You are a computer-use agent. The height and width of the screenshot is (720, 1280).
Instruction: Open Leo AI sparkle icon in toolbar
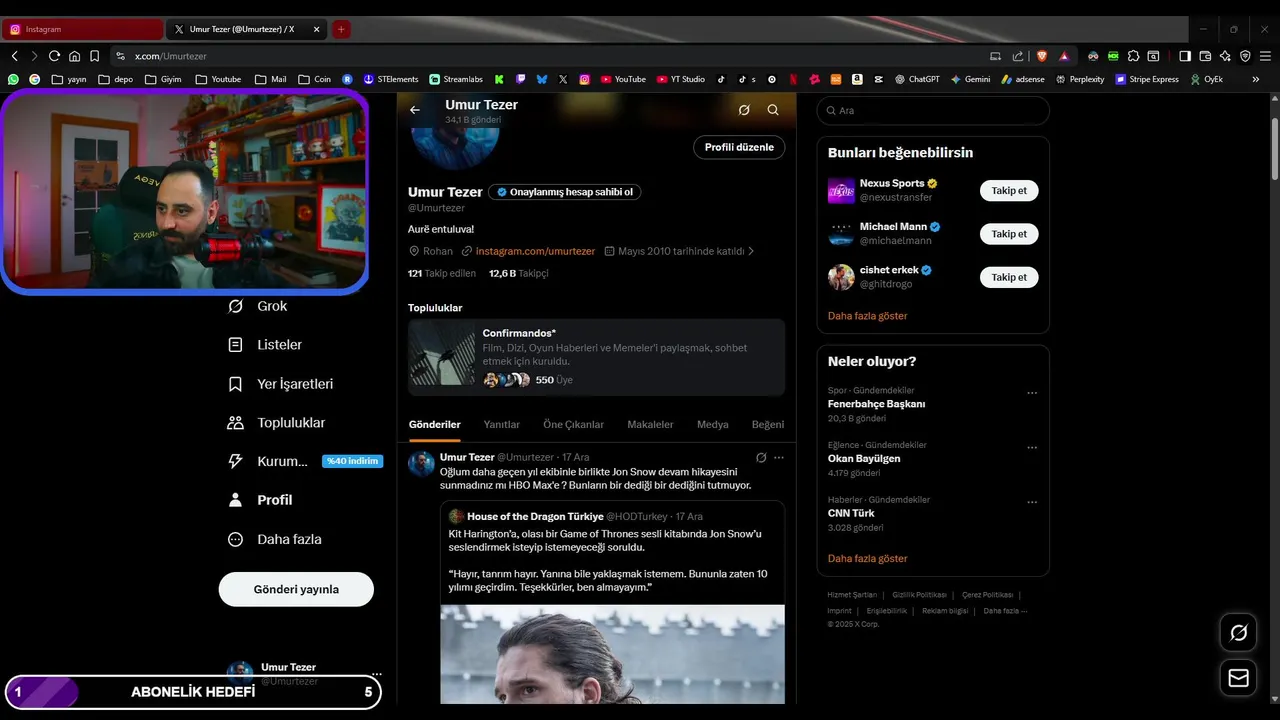pyautogui.click(x=1225, y=56)
